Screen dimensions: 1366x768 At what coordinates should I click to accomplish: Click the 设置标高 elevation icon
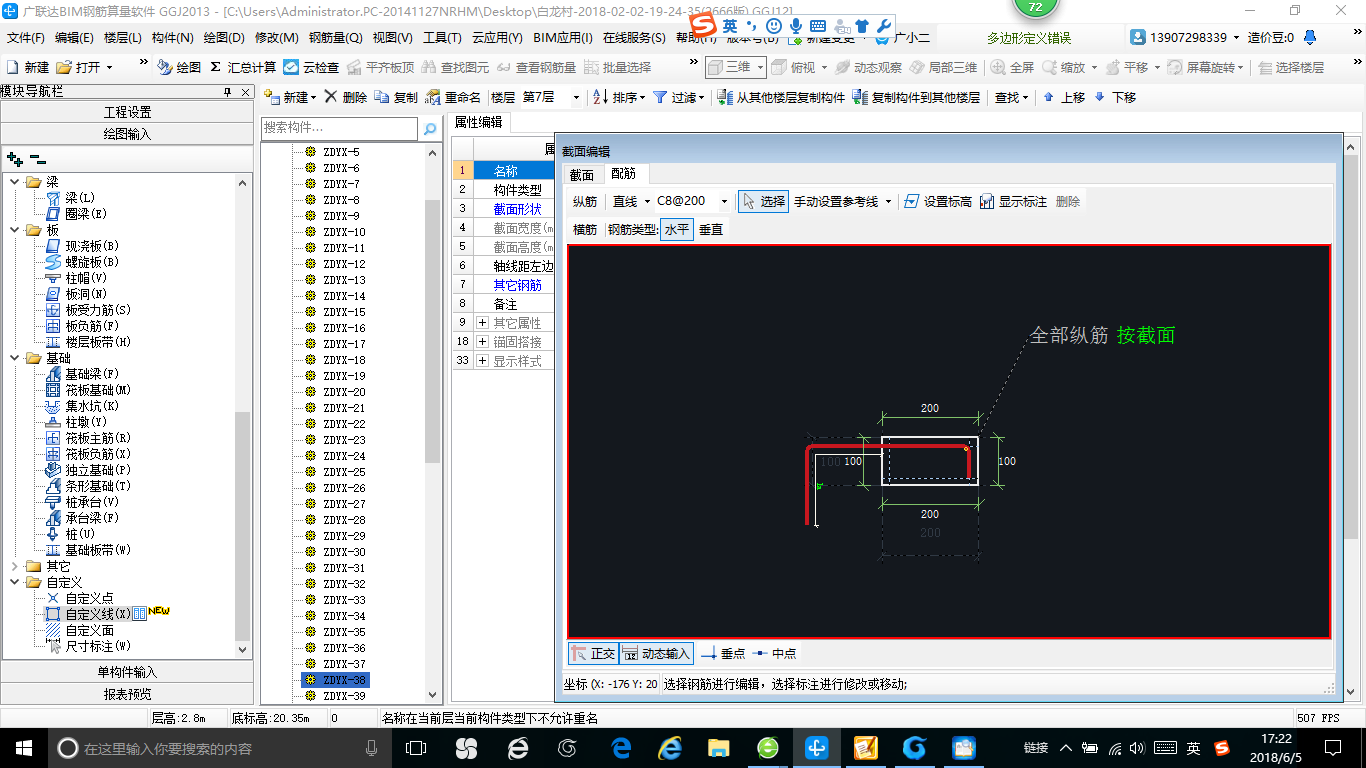point(911,201)
